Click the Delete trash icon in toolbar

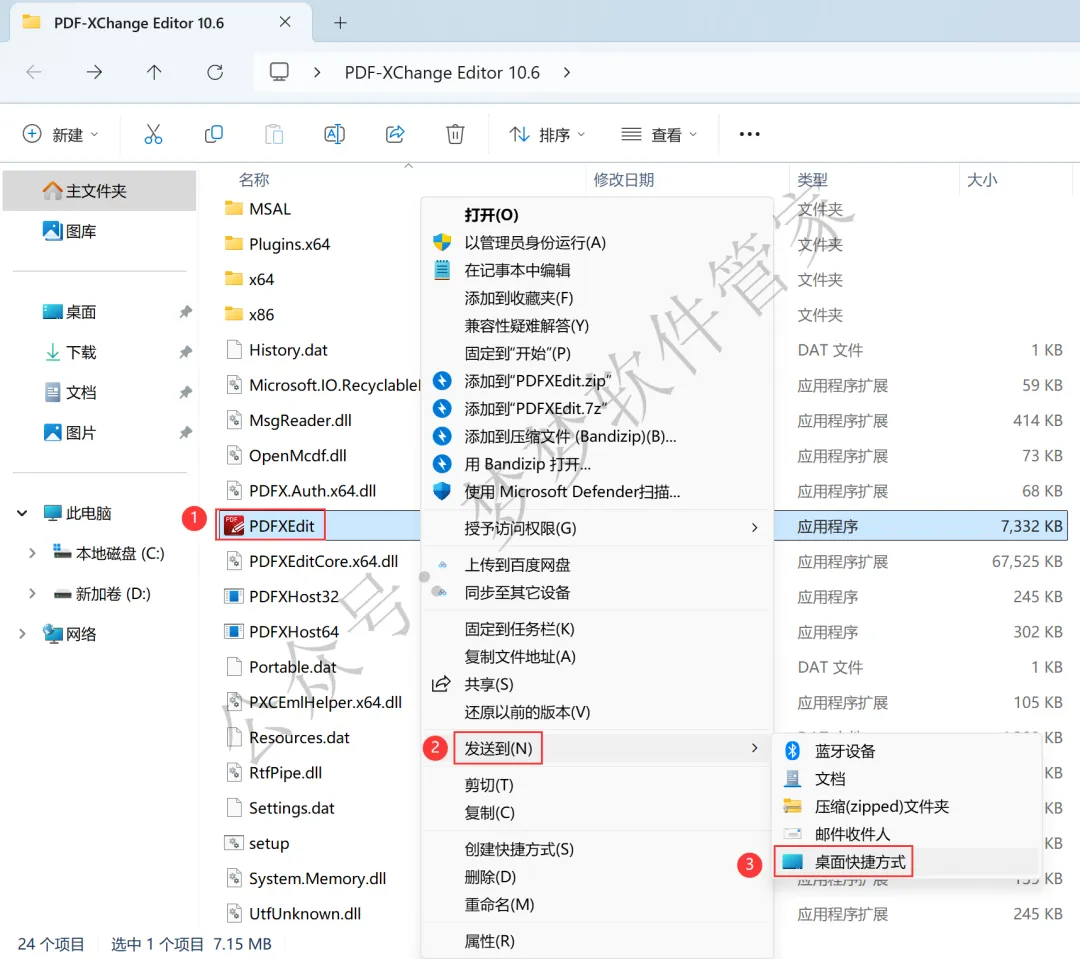click(x=455, y=134)
